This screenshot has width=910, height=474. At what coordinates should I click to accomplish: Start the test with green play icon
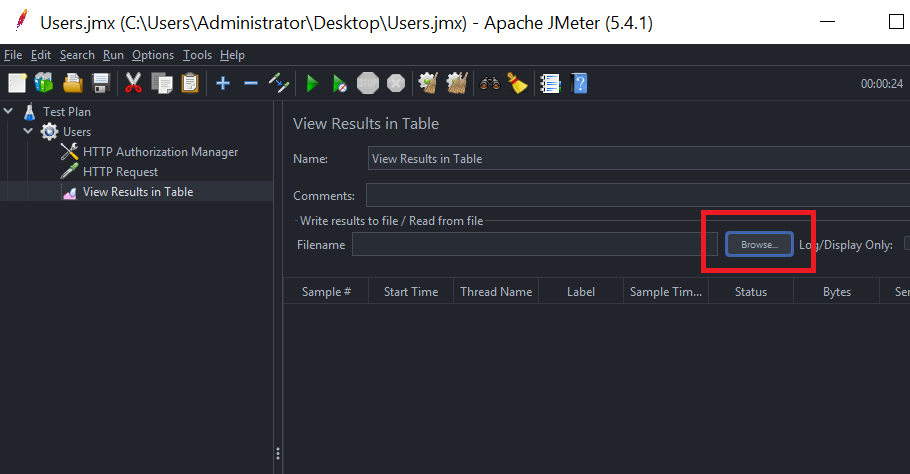point(312,84)
